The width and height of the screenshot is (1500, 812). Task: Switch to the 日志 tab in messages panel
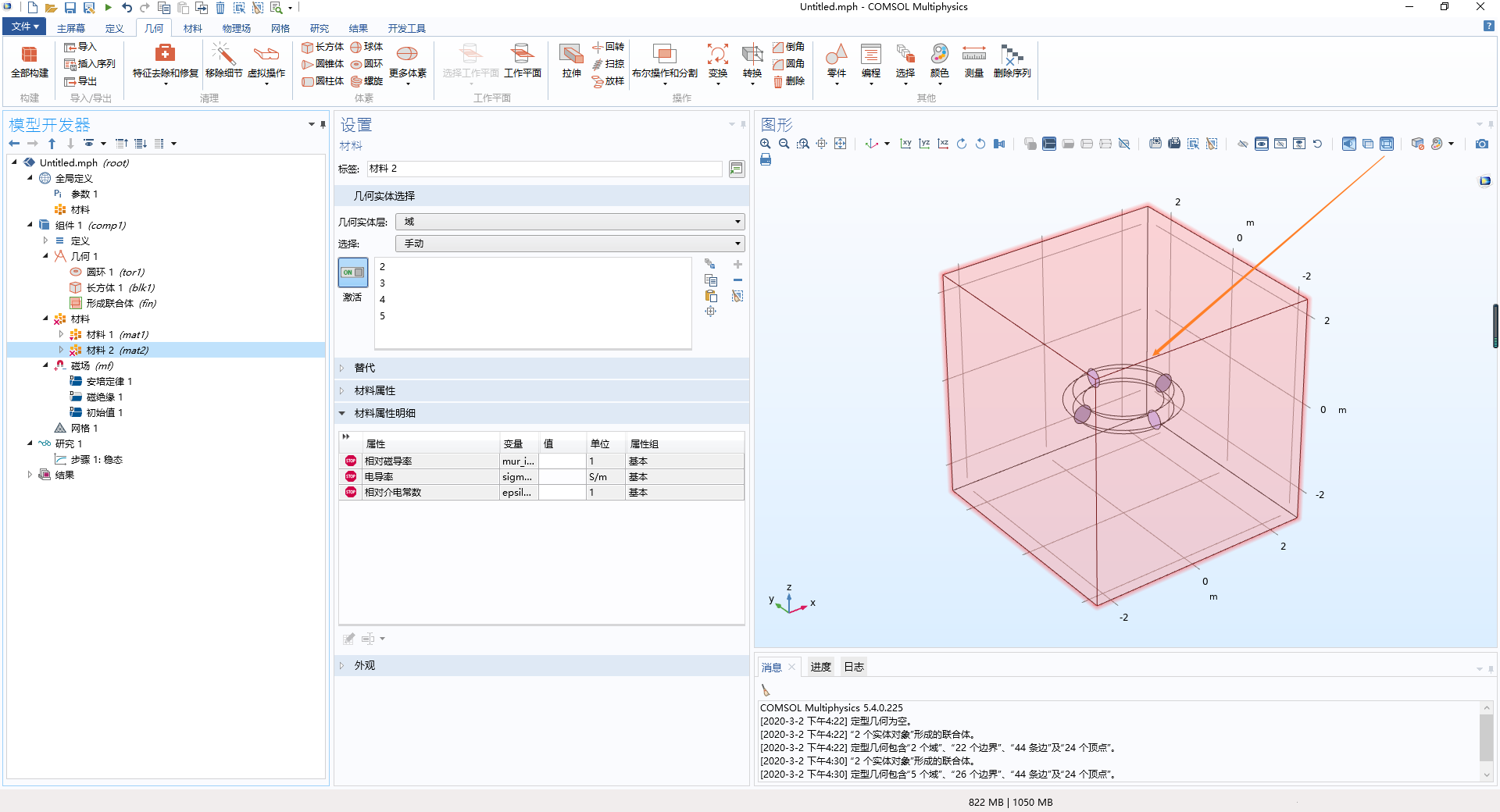coord(853,667)
